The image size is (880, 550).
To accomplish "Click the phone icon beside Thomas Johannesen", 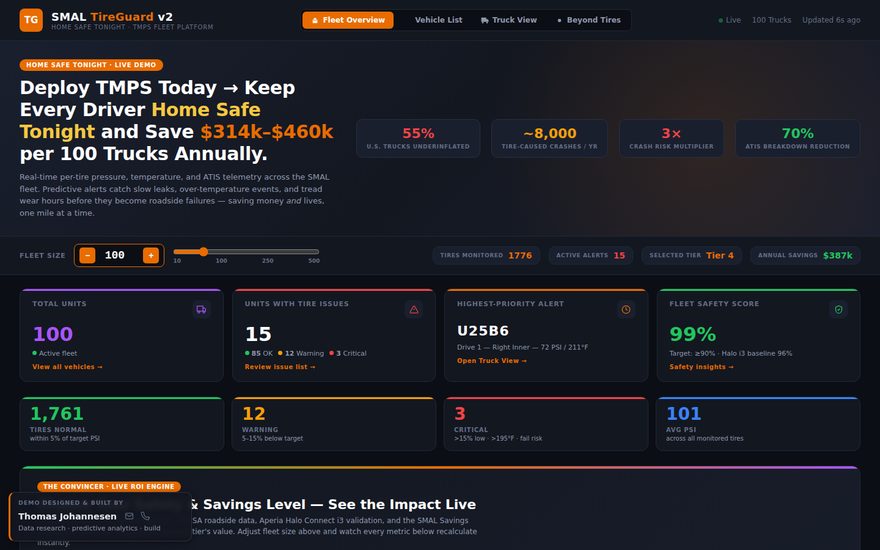I will tap(145, 516).
